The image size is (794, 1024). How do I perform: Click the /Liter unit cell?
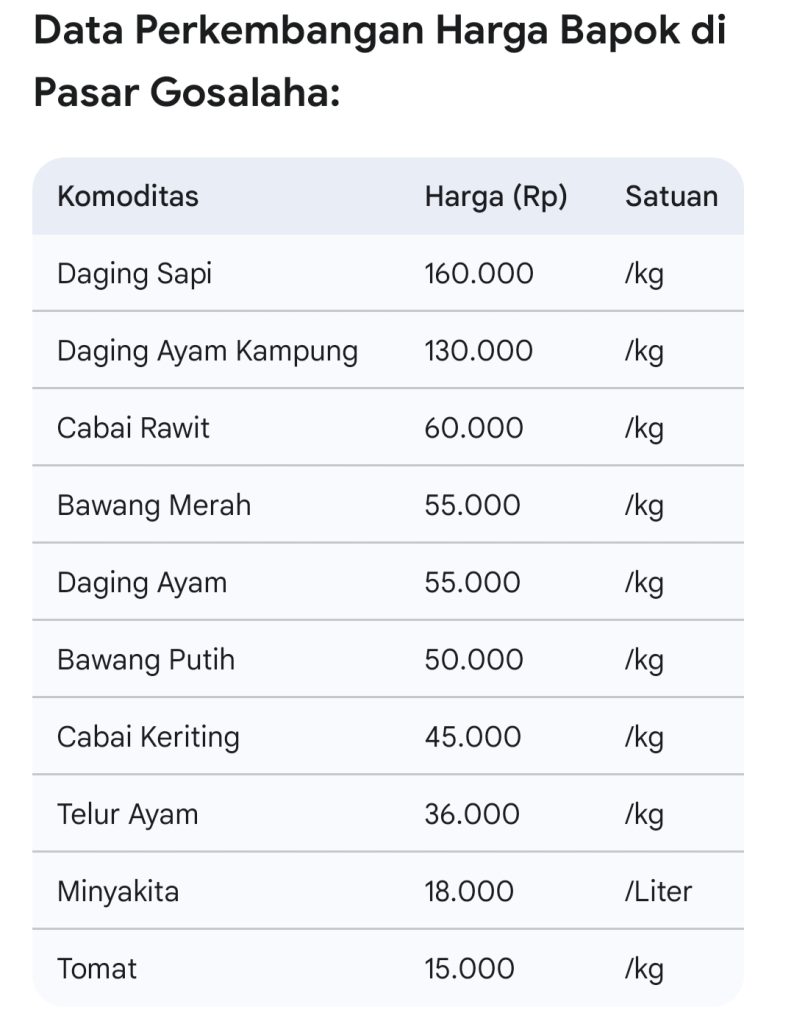pyautogui.click(x=658, y=891)
